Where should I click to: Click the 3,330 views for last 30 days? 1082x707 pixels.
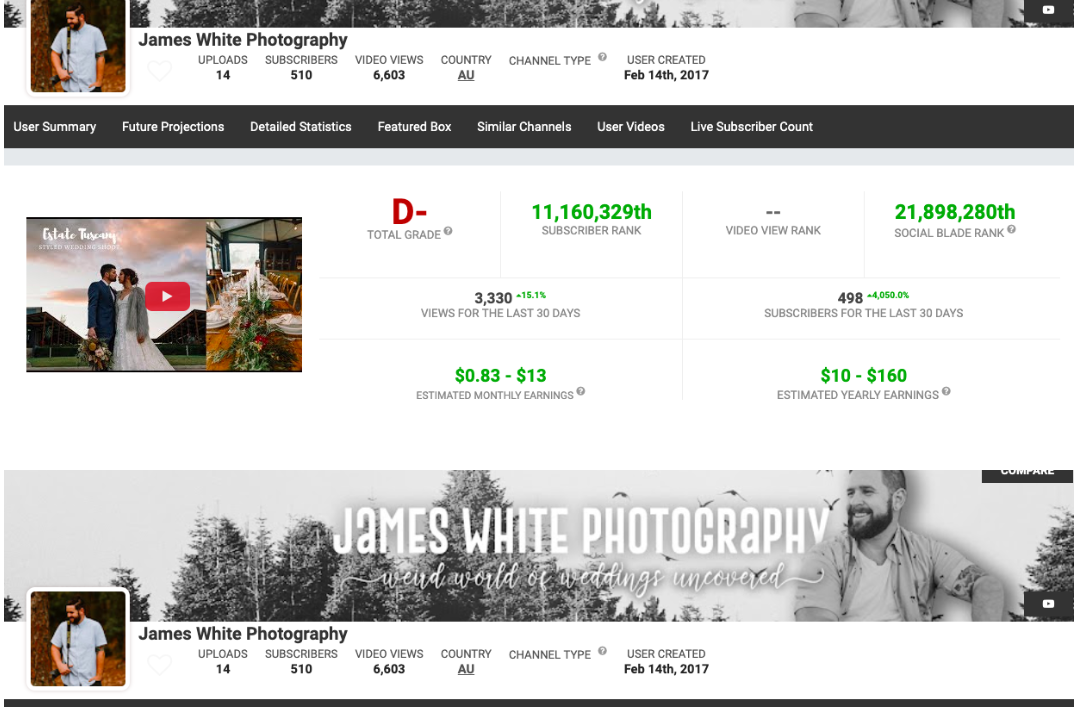(493, 298)
